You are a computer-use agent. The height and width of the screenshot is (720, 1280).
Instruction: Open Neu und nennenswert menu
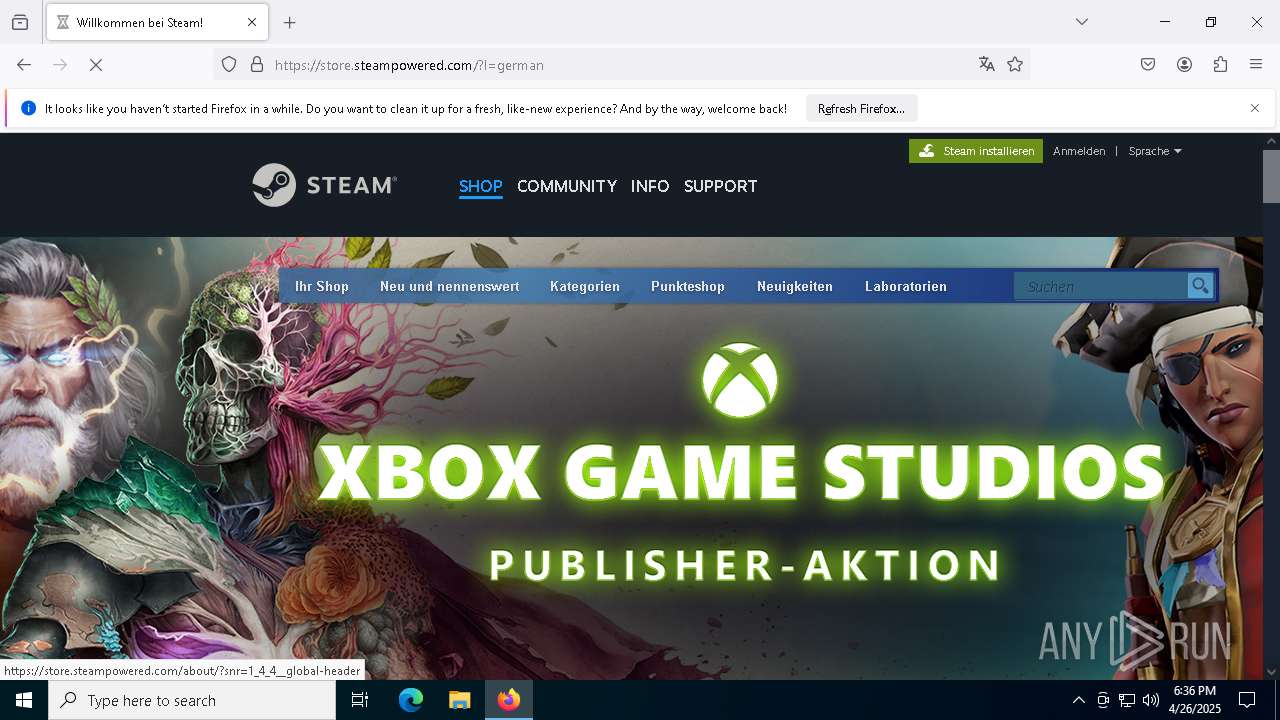pos(449,286)
